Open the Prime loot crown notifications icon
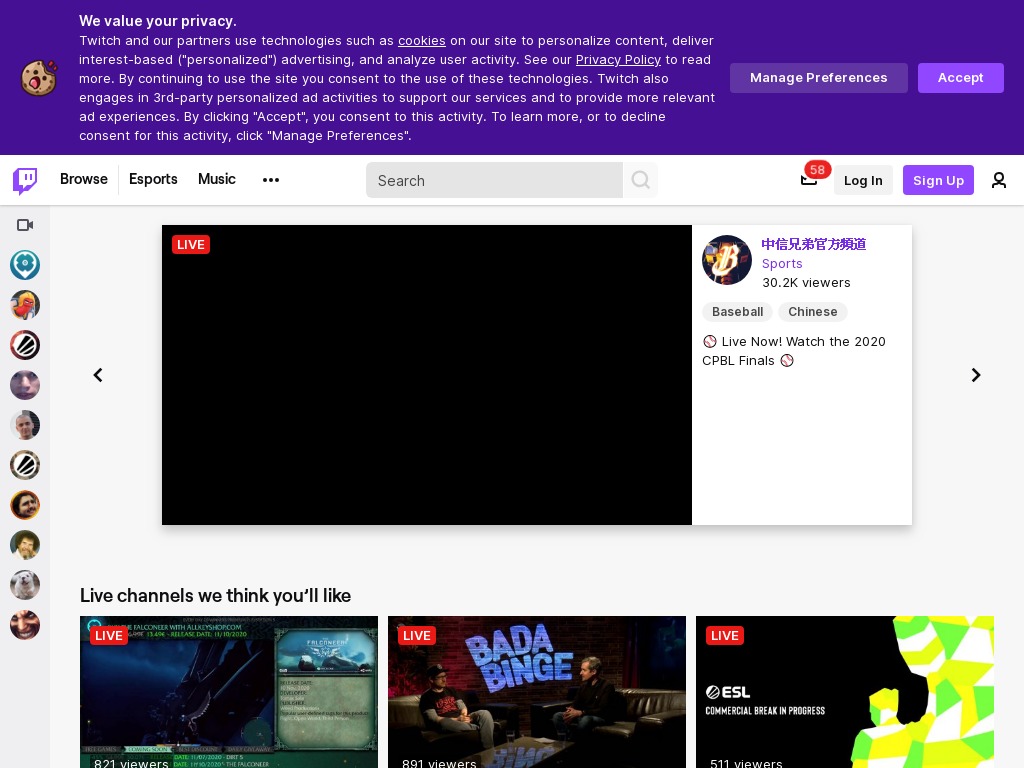 click(808, 180)
